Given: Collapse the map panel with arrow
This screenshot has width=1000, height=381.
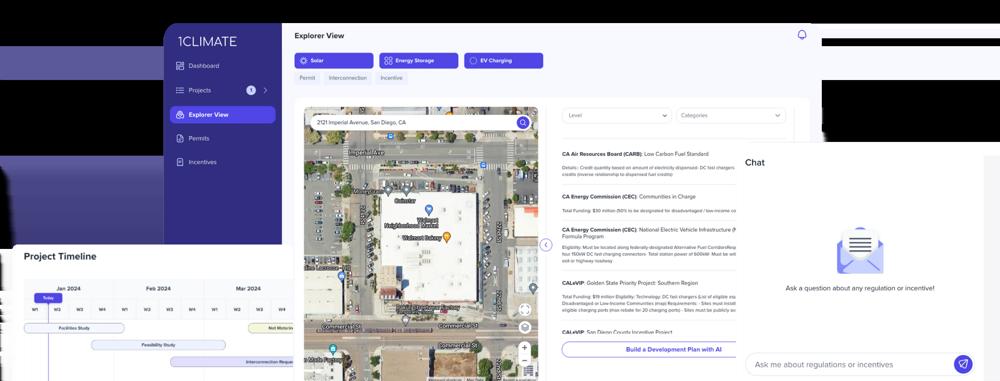Looking at the screenshot, I should point(546,244).
